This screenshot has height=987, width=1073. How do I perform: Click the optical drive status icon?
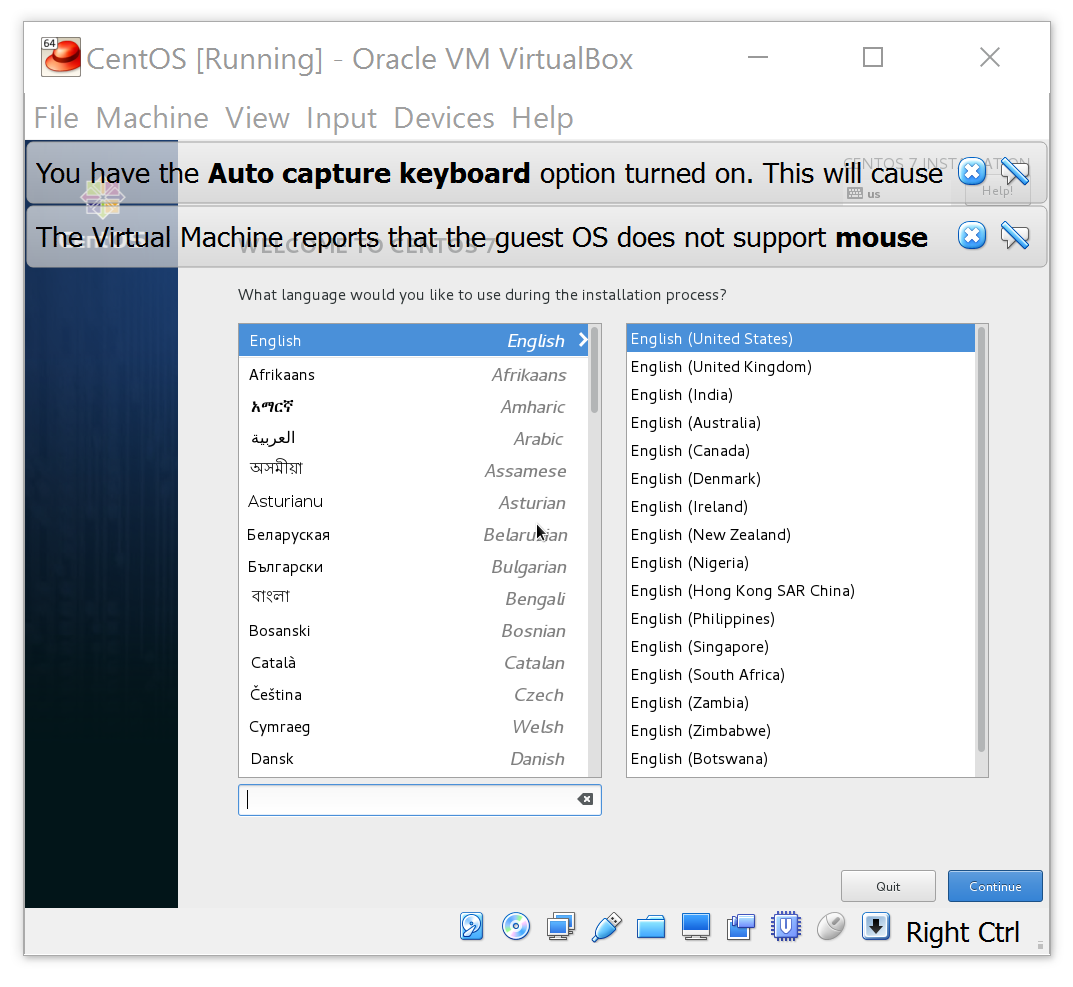(516, 927)
